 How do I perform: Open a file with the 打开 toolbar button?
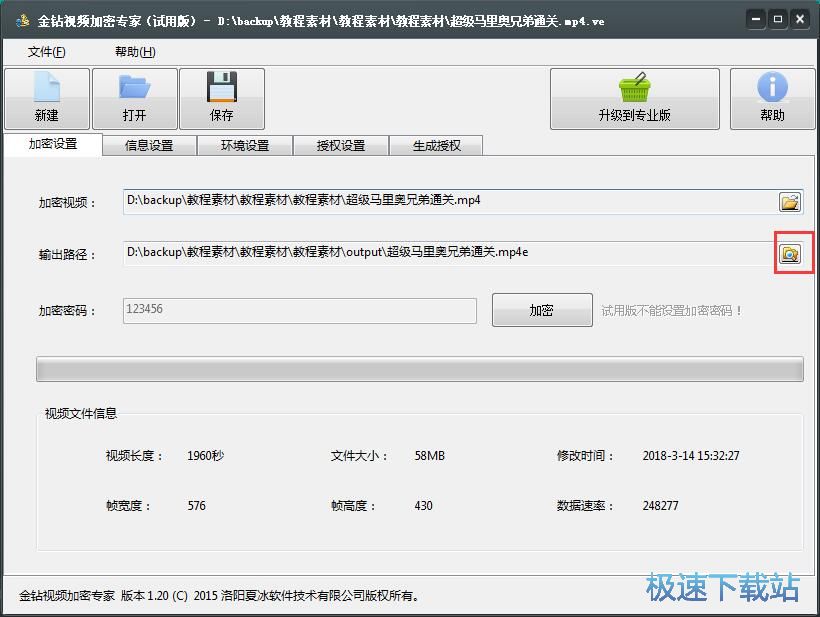135,99
